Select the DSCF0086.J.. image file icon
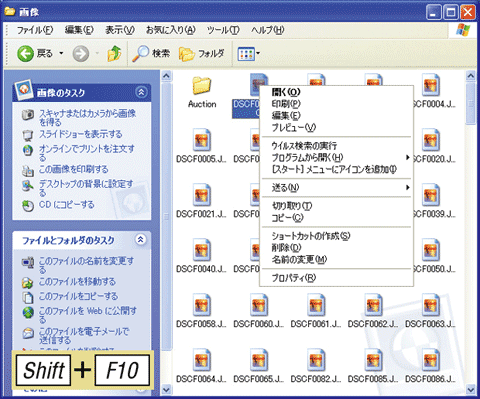The width and height of the screenshot is (480, 399). coord(431,360)
